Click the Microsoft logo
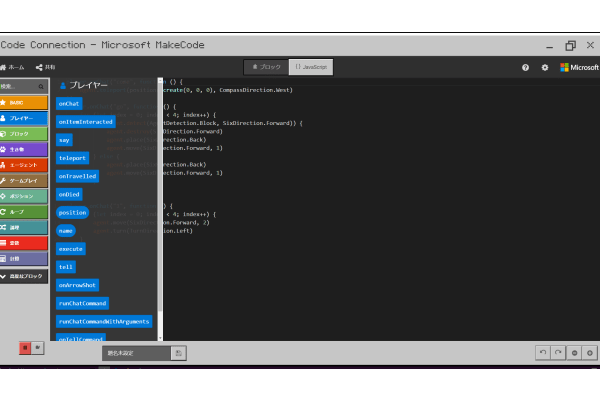Image resolution: width=600 pixels, height=400 pixels. [579, 68]
